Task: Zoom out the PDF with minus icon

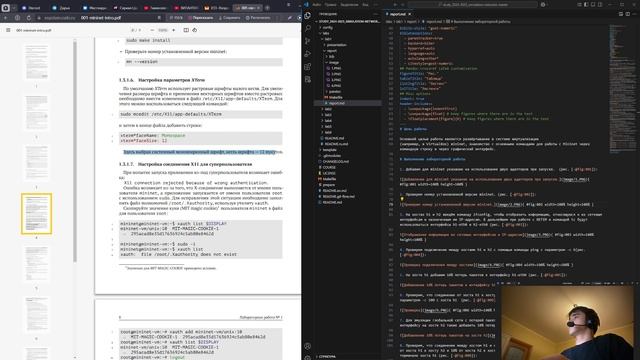Action: [x=152, y=30]
